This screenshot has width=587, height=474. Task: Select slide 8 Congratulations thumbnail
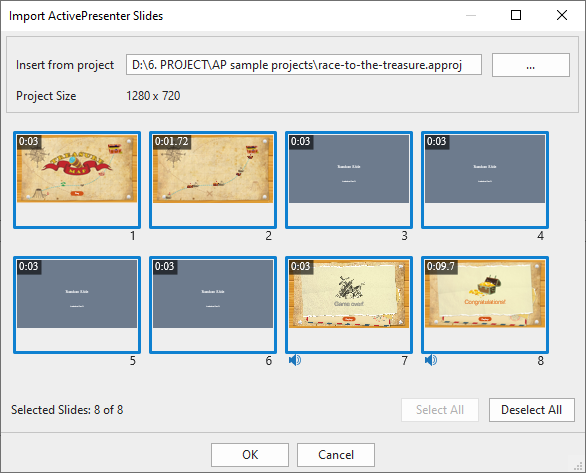[x=485, y=305]
